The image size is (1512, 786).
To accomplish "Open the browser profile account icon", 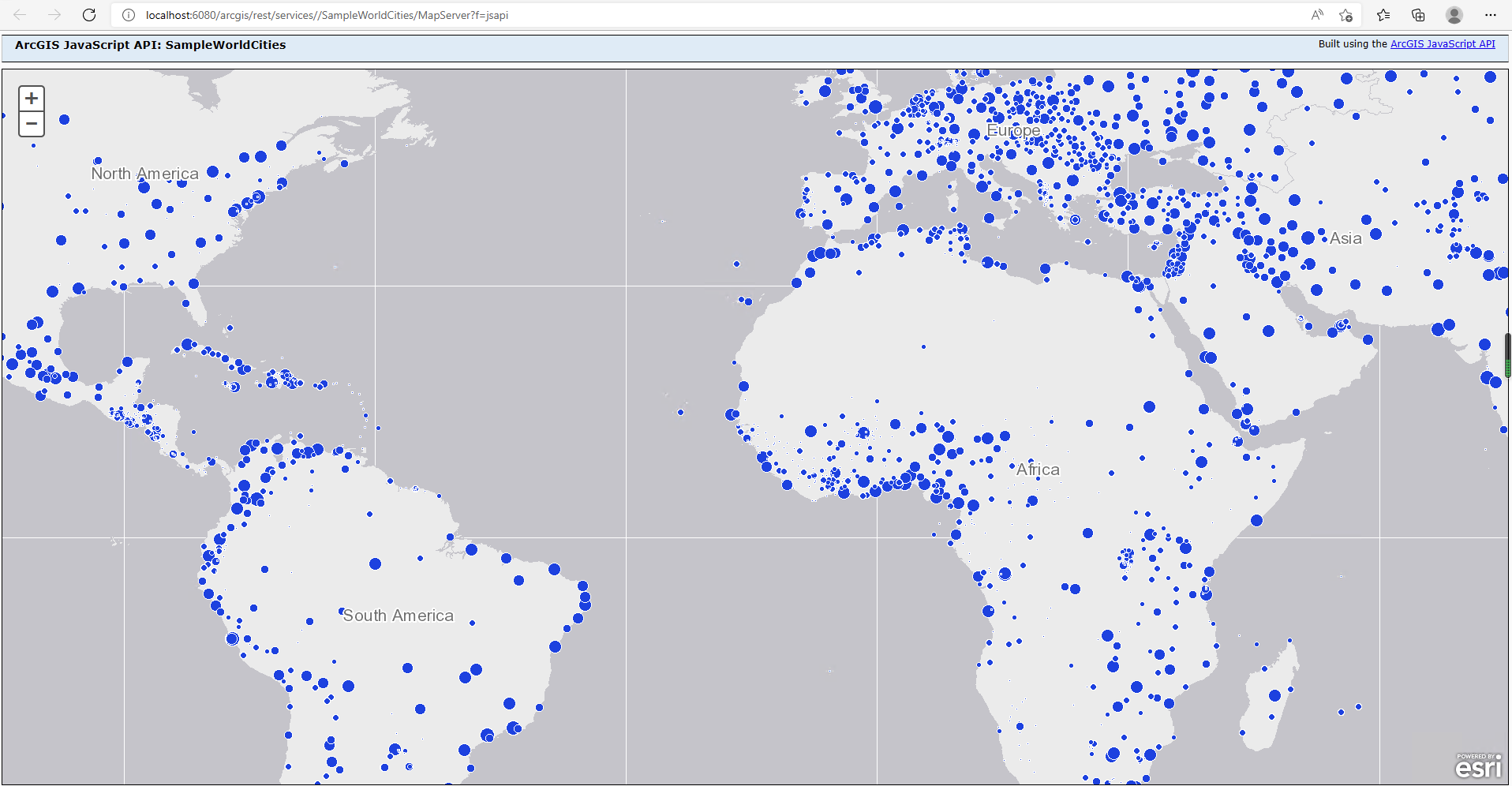I will point(1454,15).
